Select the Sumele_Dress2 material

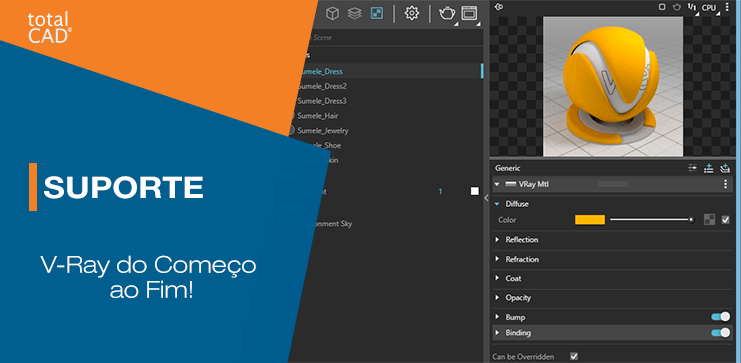pos(322,86)
